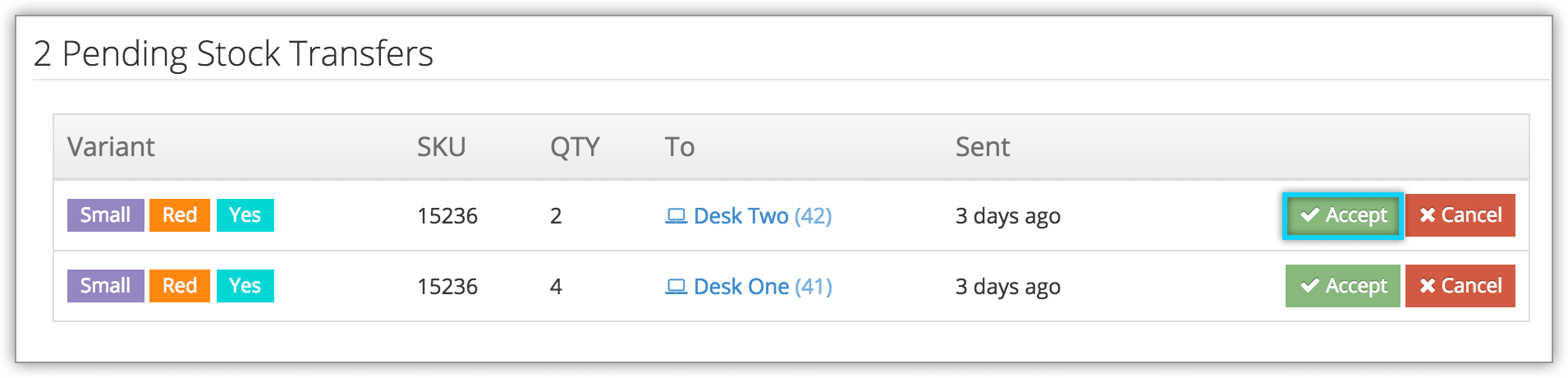Click the X icon in first Cancel button
The width and height of the screenshot is (1568, 378).
pos(1428,215)
